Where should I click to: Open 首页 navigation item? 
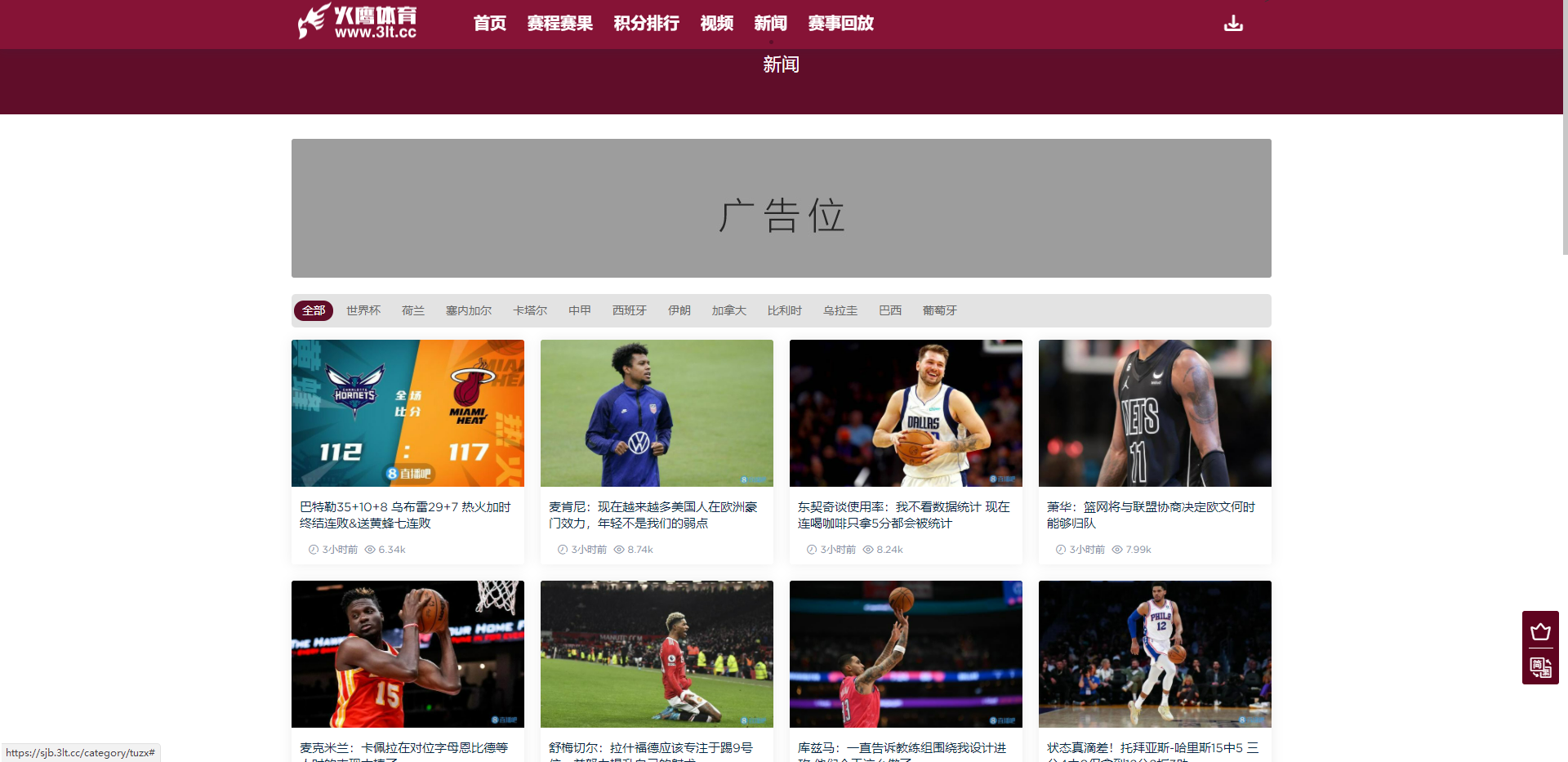coord(490,23)
